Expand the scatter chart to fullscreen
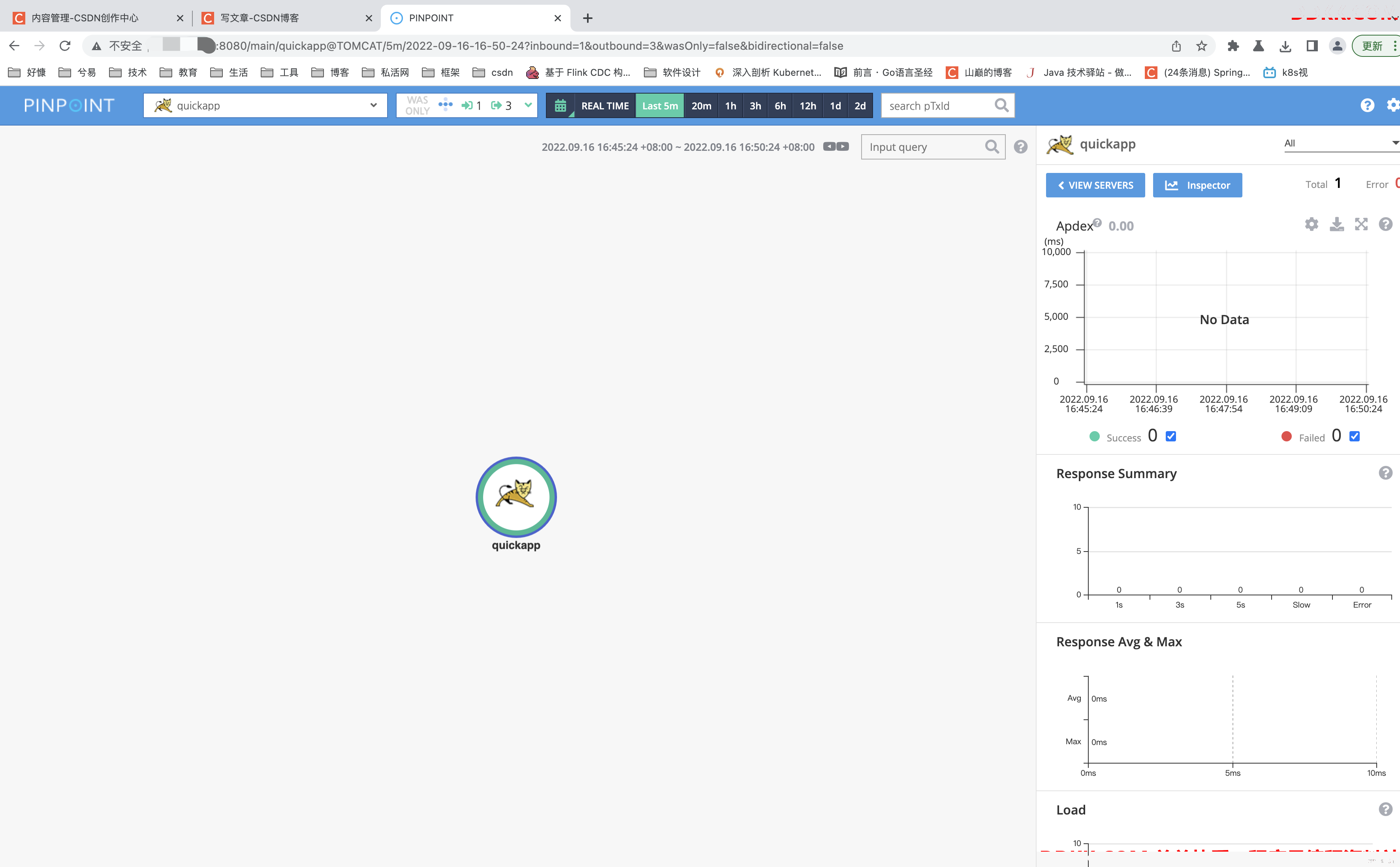 (1362, 224)
